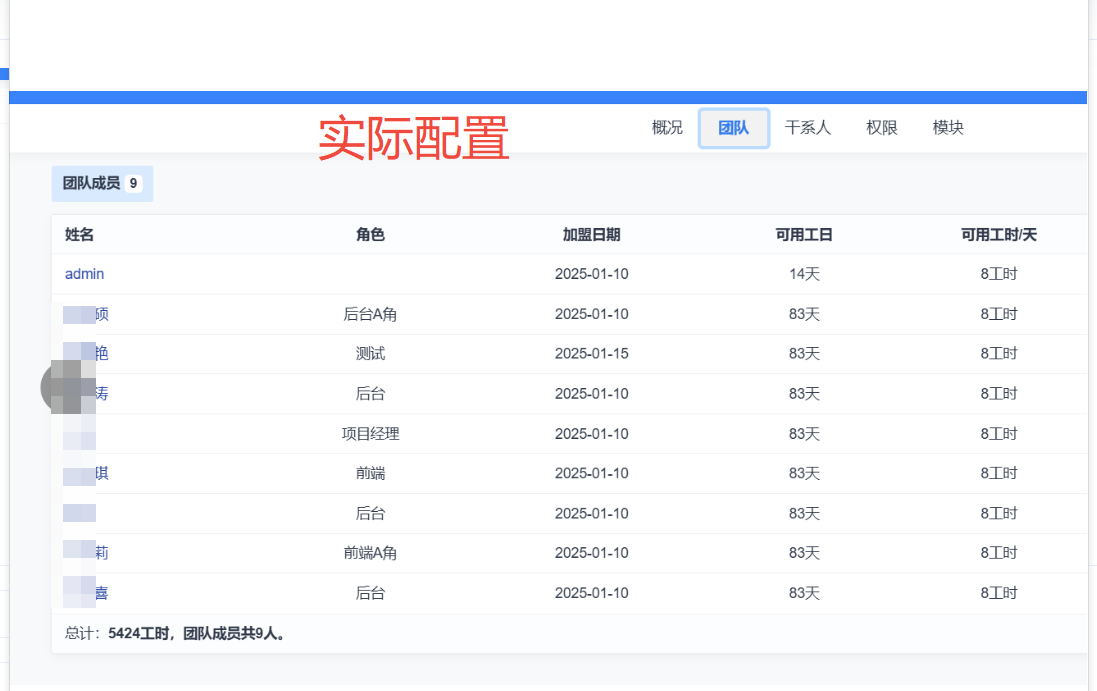
Task: Click the 可用工日 column header
Action: (804, 235)
